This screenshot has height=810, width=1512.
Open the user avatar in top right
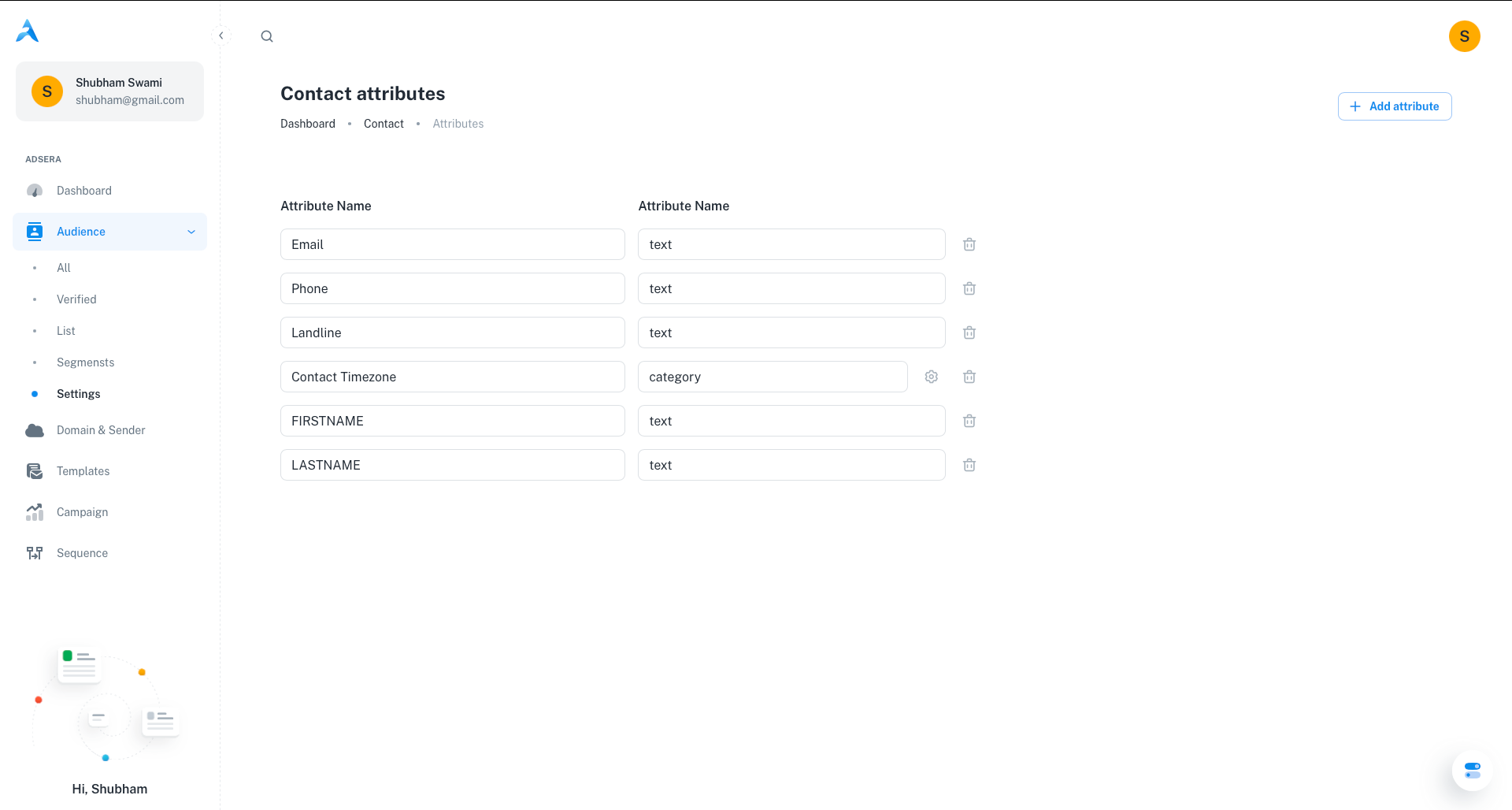pyautogui.click(x=1464, y=36)
